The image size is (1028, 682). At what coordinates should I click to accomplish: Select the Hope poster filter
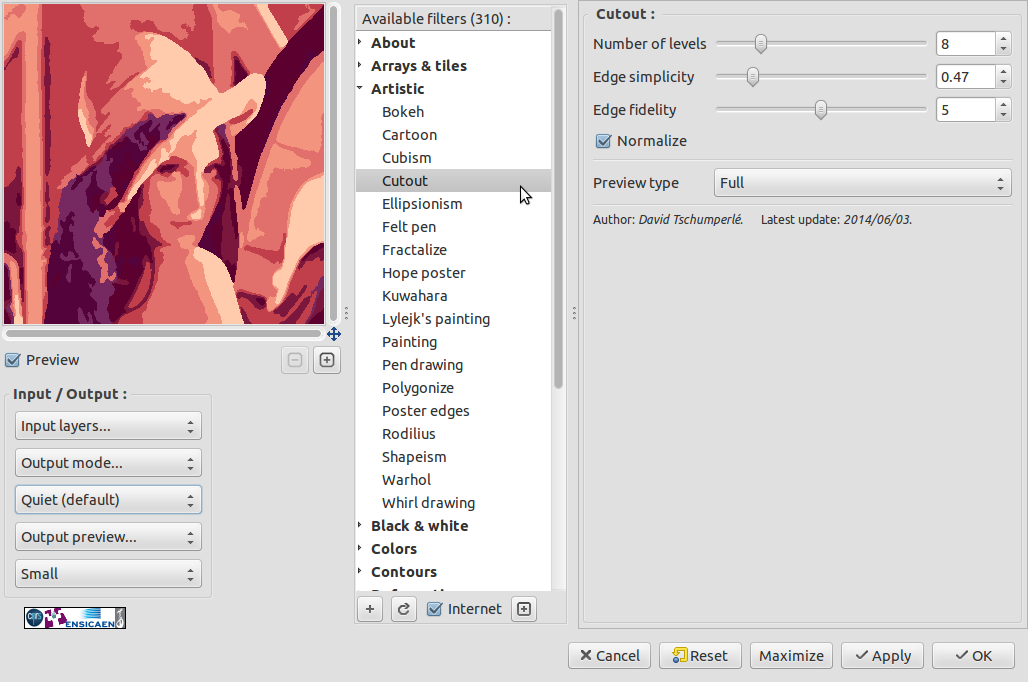point(424,273)
